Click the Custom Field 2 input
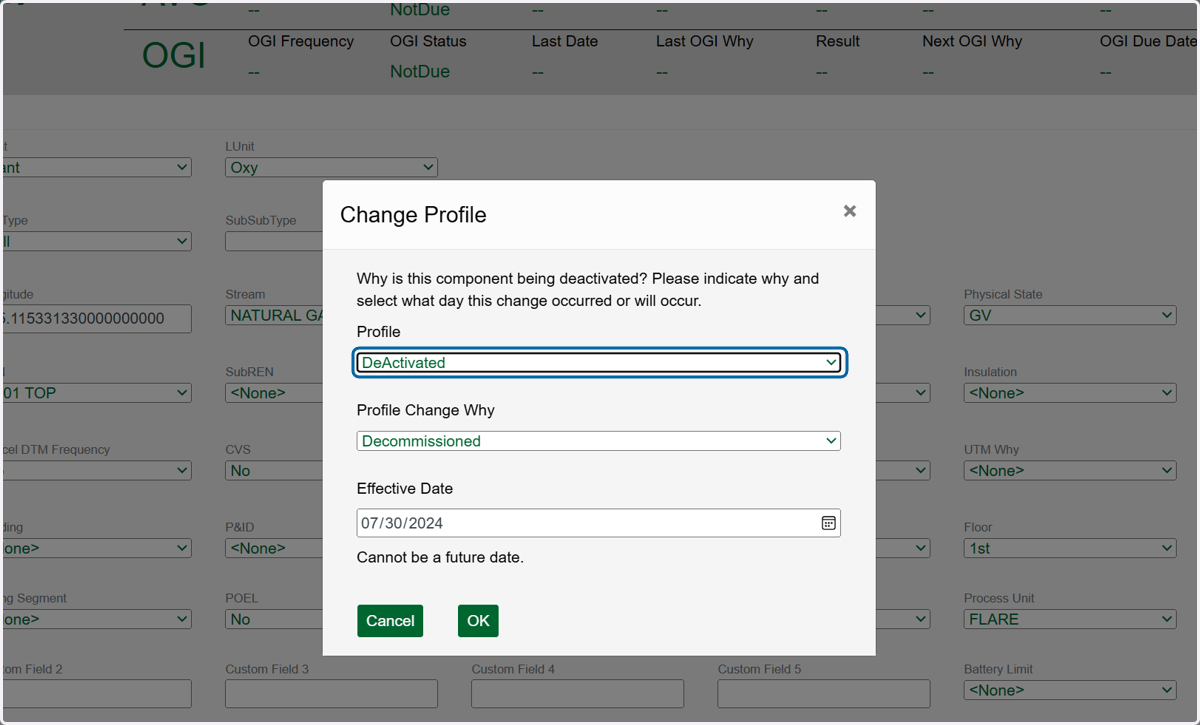 (x=96, y=694)
